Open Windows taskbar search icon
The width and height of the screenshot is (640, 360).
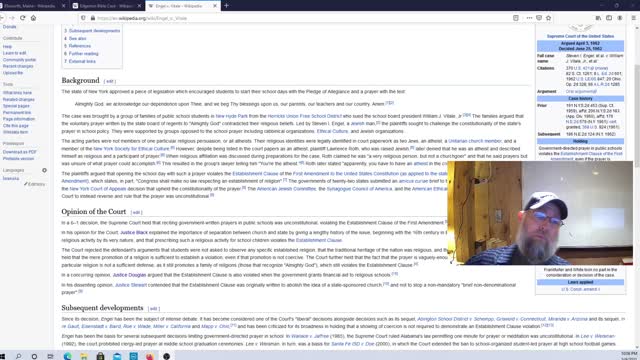(18, 356)
